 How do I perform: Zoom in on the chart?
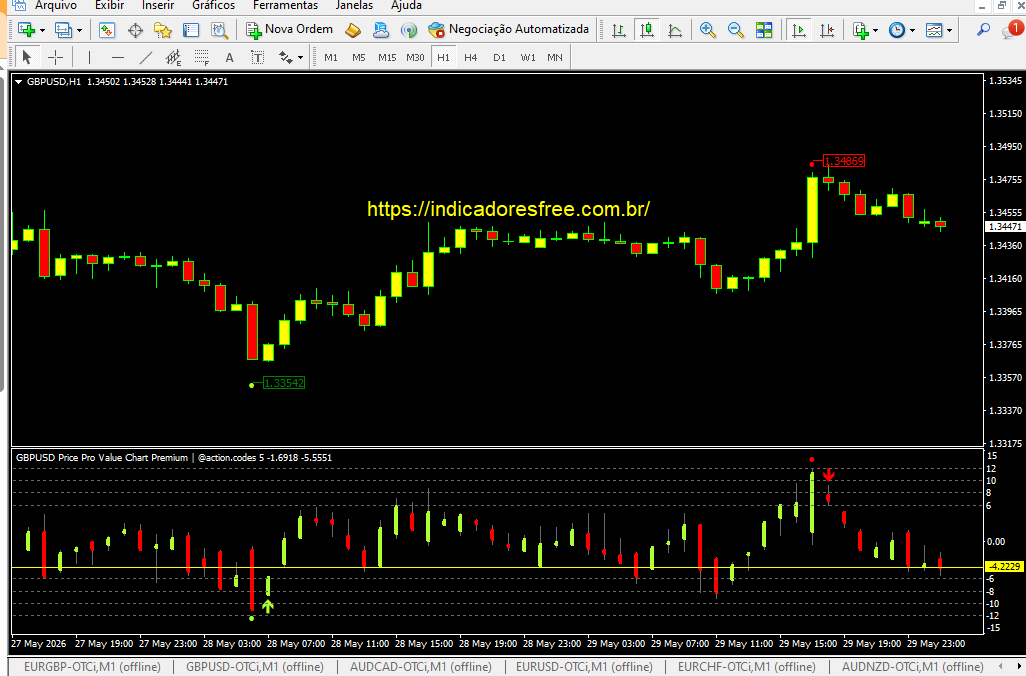pyautogui.click(x=707, y=30)
